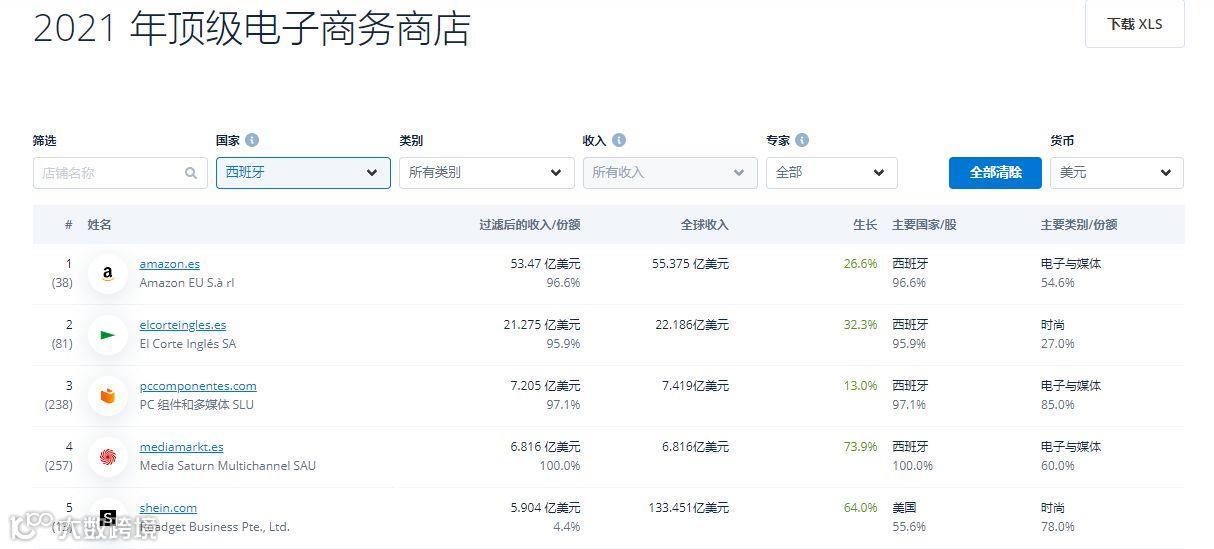1214x549 pixels.
Task: Click info icon next to 国家
Action: coord(252,141)
